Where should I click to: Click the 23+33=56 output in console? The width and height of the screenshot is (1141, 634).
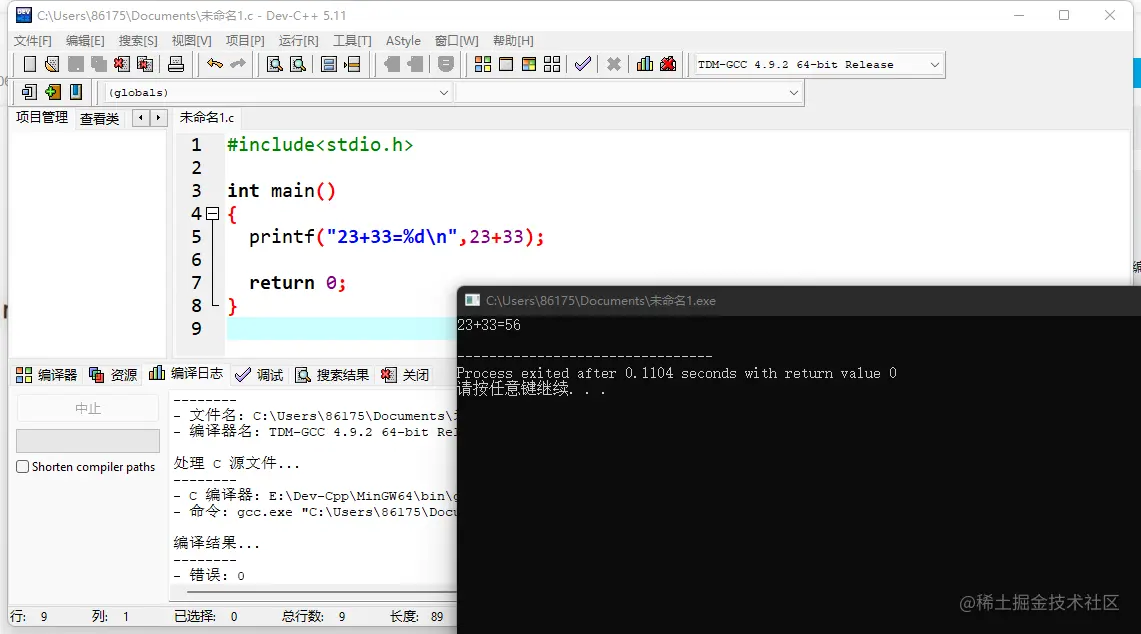(489, 325)
